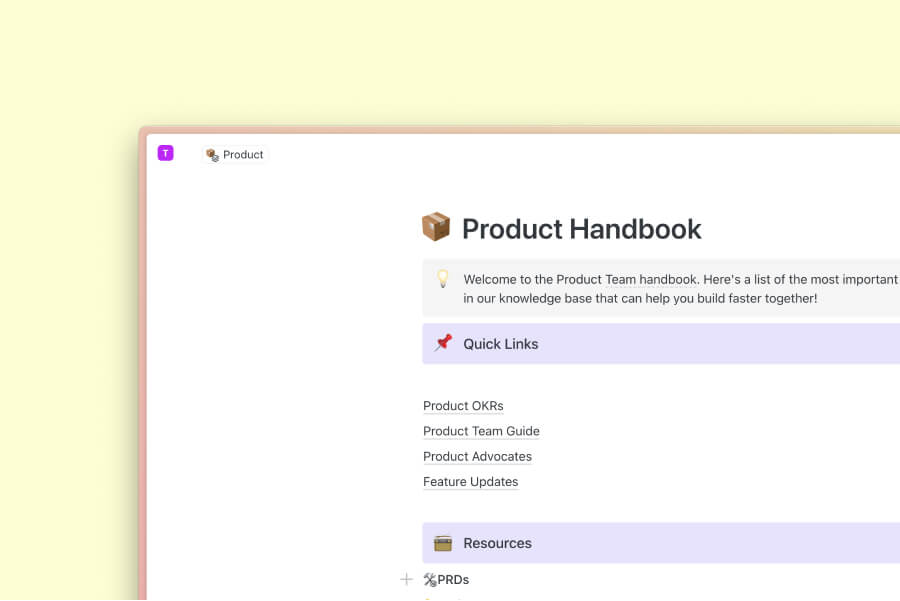Click the purple T workspace icon

165,153
